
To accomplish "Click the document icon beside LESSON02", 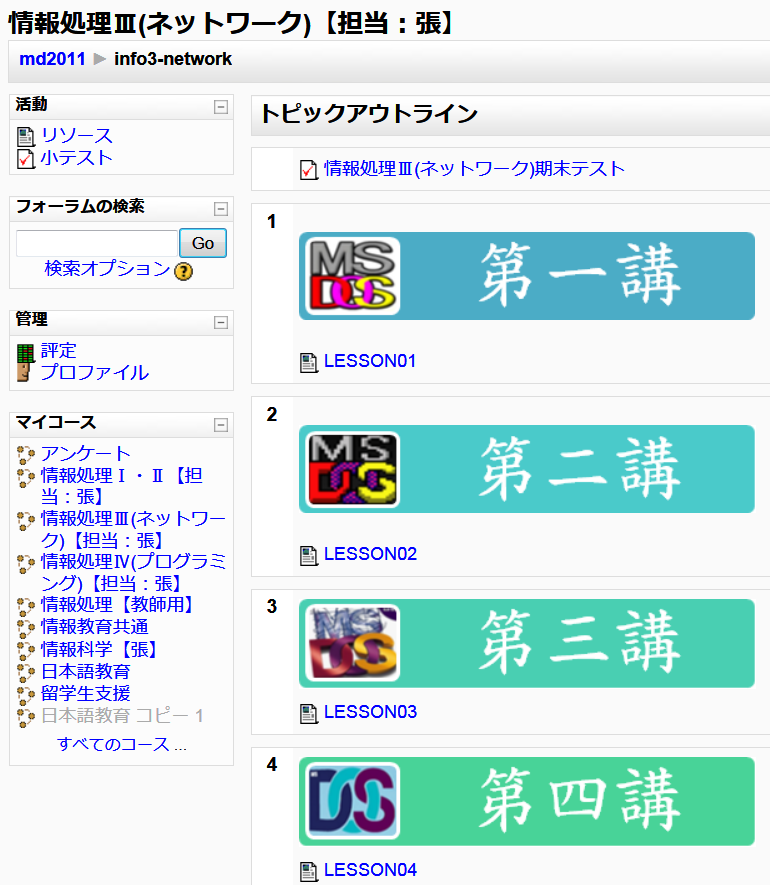I will click(x=308, y=555).
